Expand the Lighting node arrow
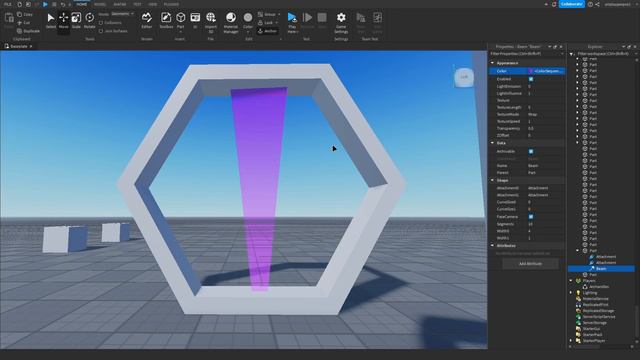 click(571, 293)
